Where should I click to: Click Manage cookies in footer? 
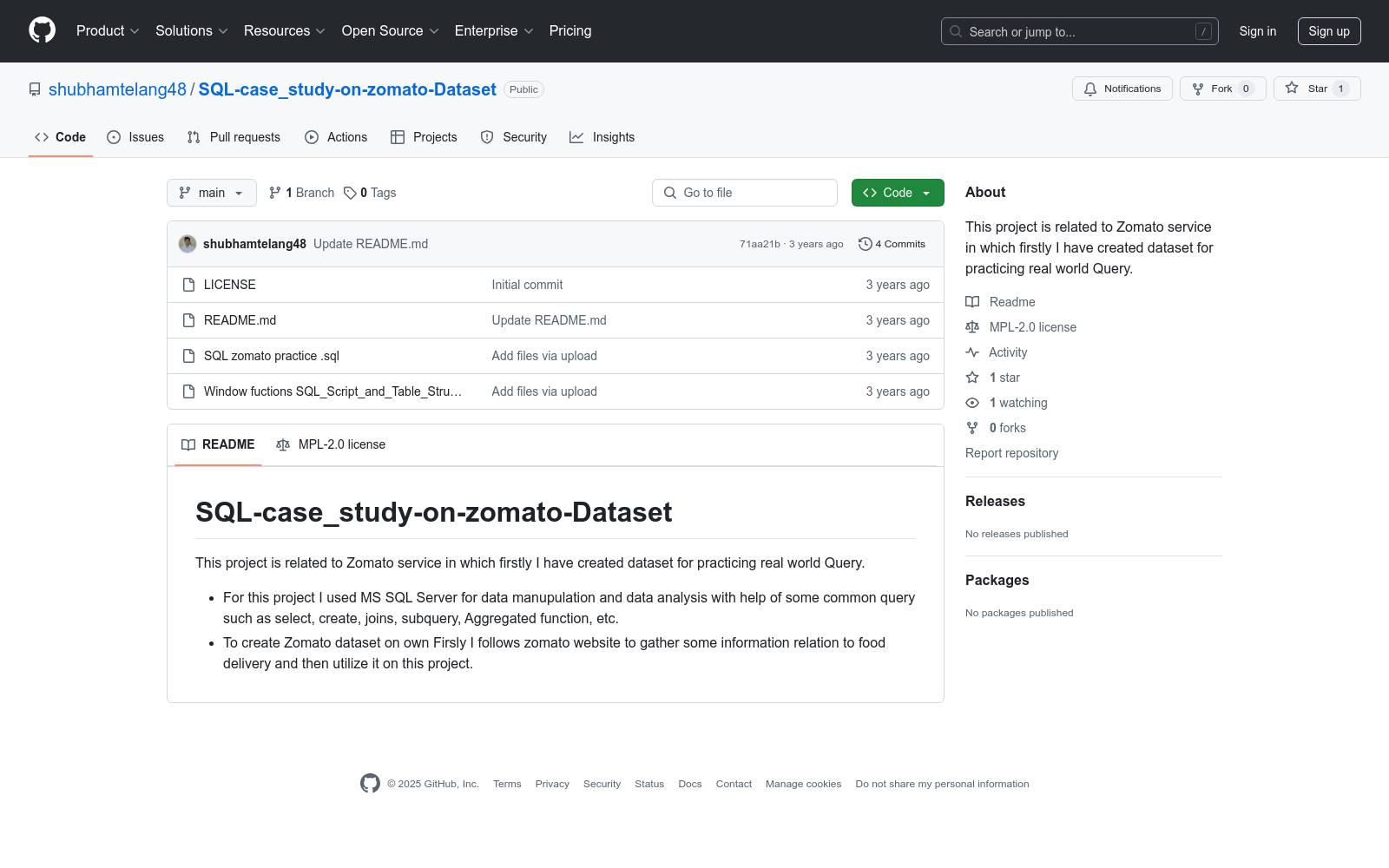(x=804, y=784)
